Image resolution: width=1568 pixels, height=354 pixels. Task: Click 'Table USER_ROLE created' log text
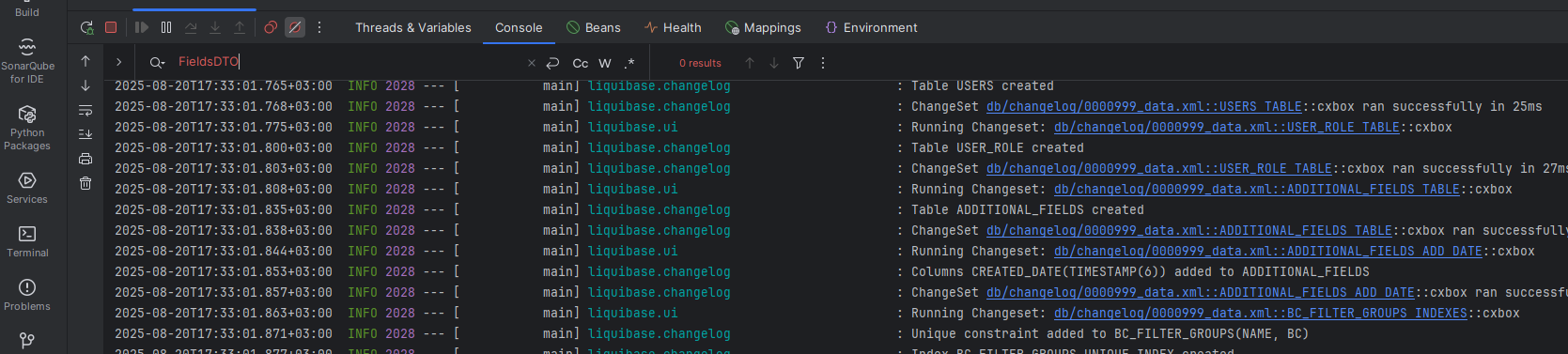click(998, 147)
